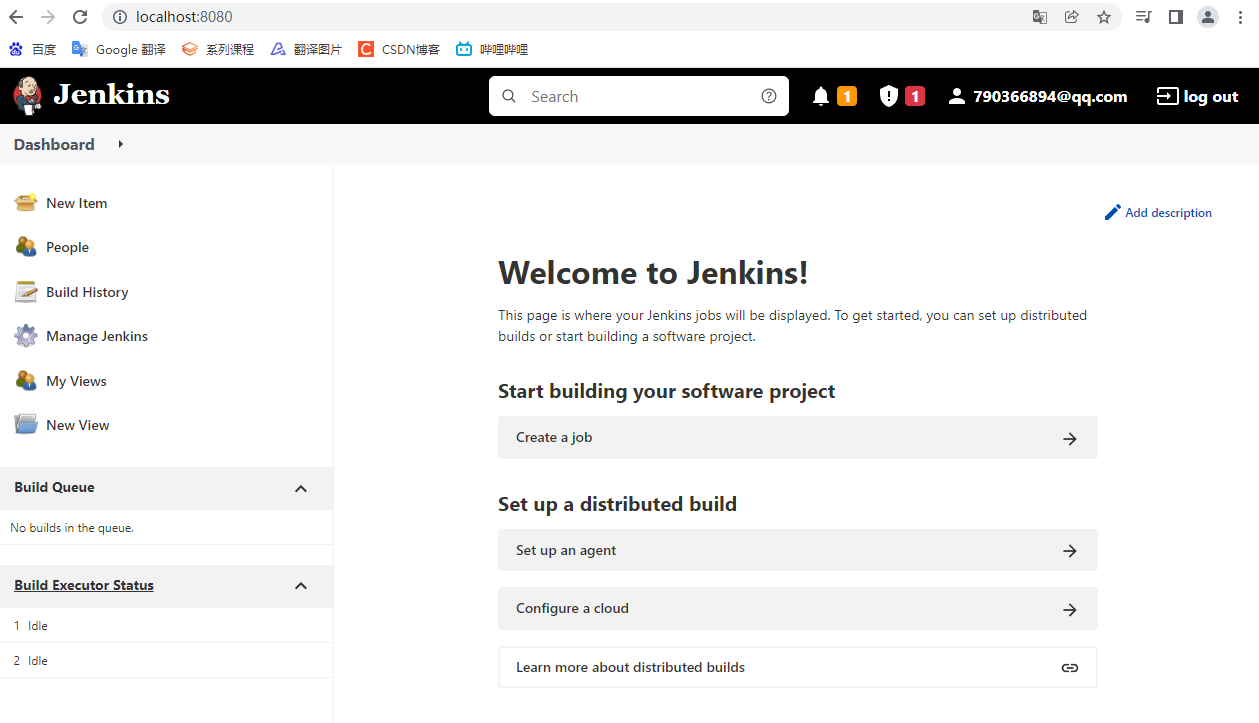The width and height of the screenshot is (1259, 723).
Task: Click in the Jenkins Search field
Action: click(639, 96)
